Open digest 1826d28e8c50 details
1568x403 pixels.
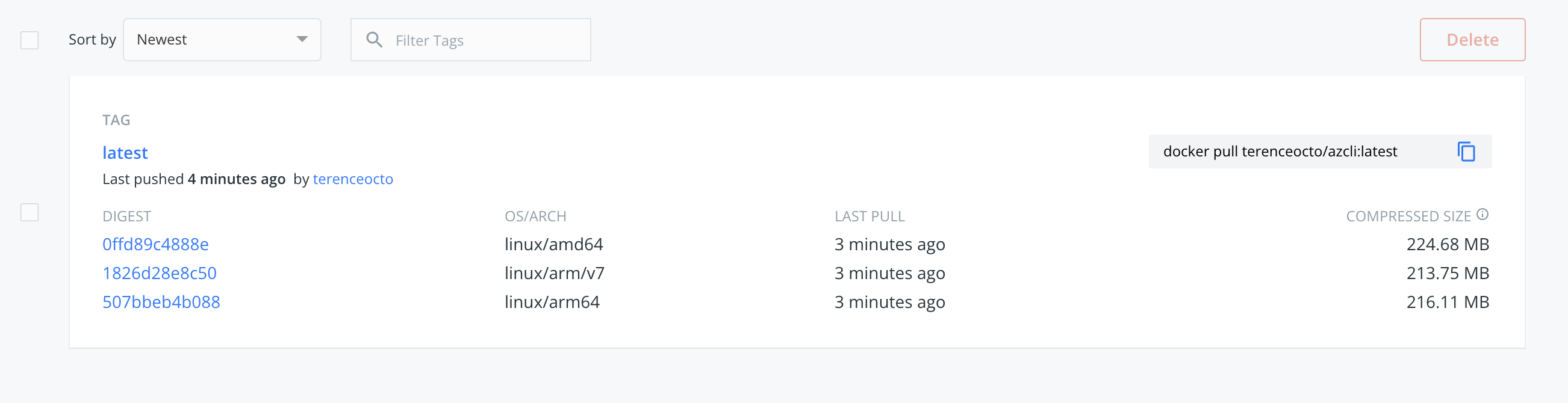tap(160, 273)
